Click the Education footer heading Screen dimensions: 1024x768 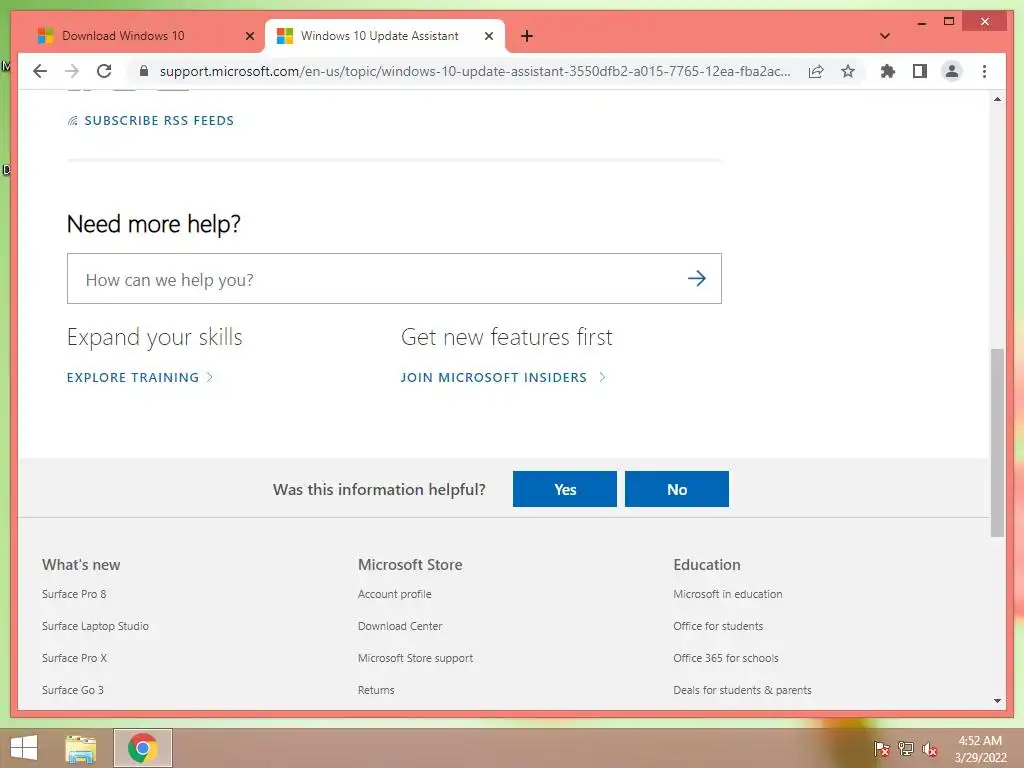[707, 565]
